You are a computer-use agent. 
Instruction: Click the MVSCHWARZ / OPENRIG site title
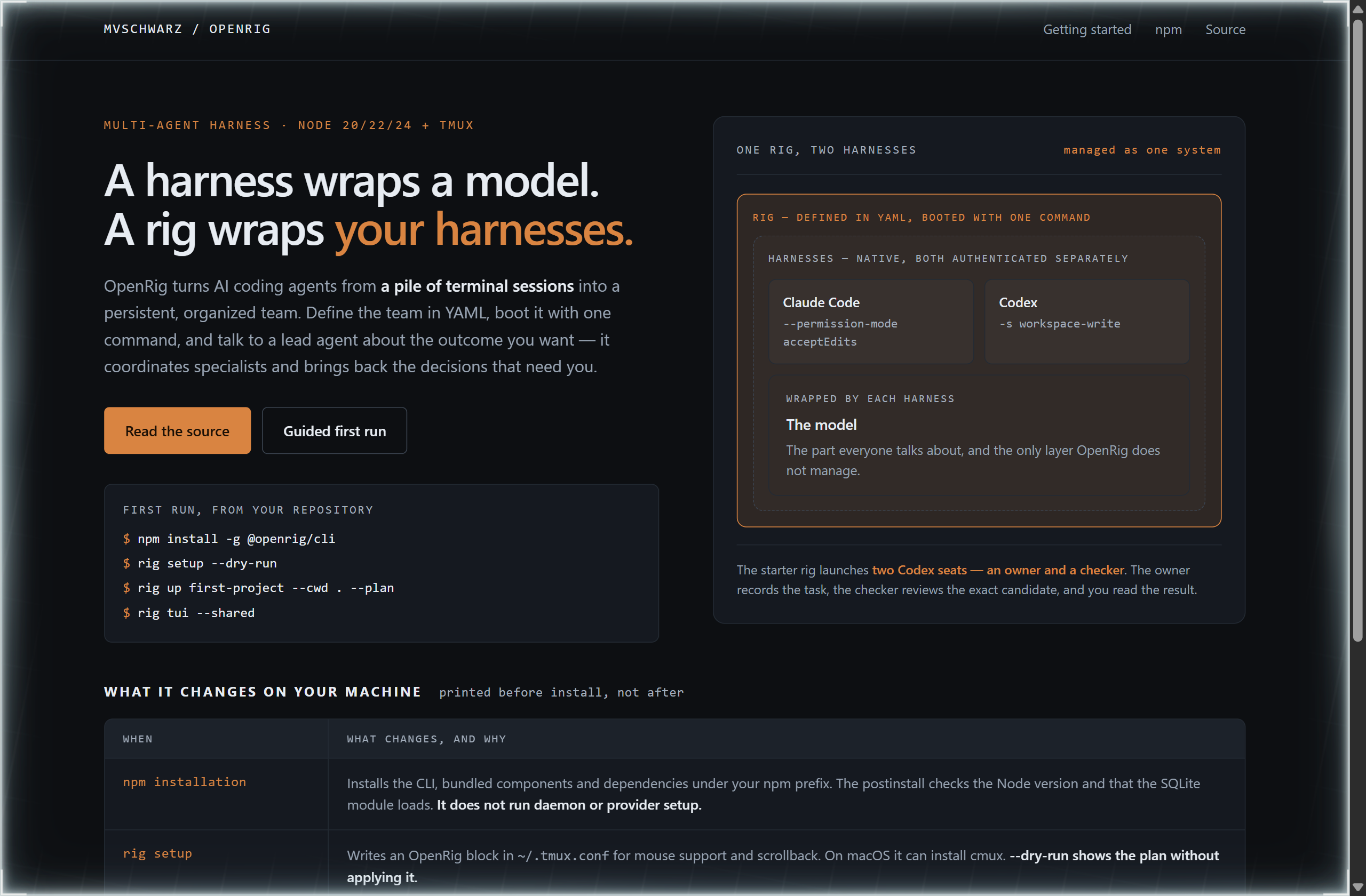tap(187, 29)
